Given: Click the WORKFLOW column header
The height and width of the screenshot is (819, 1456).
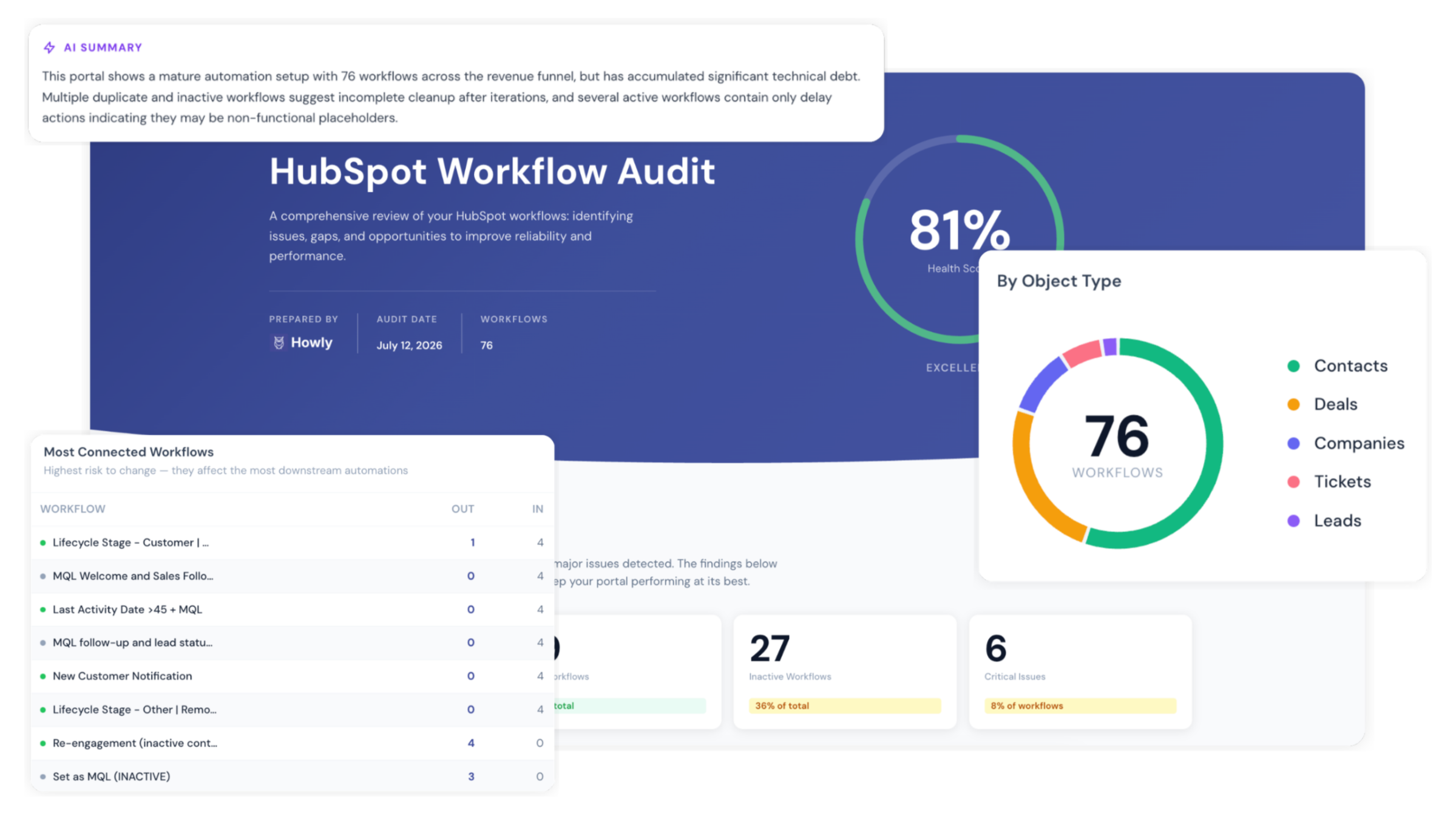Looking at the screenshot, I should point(73,509).
